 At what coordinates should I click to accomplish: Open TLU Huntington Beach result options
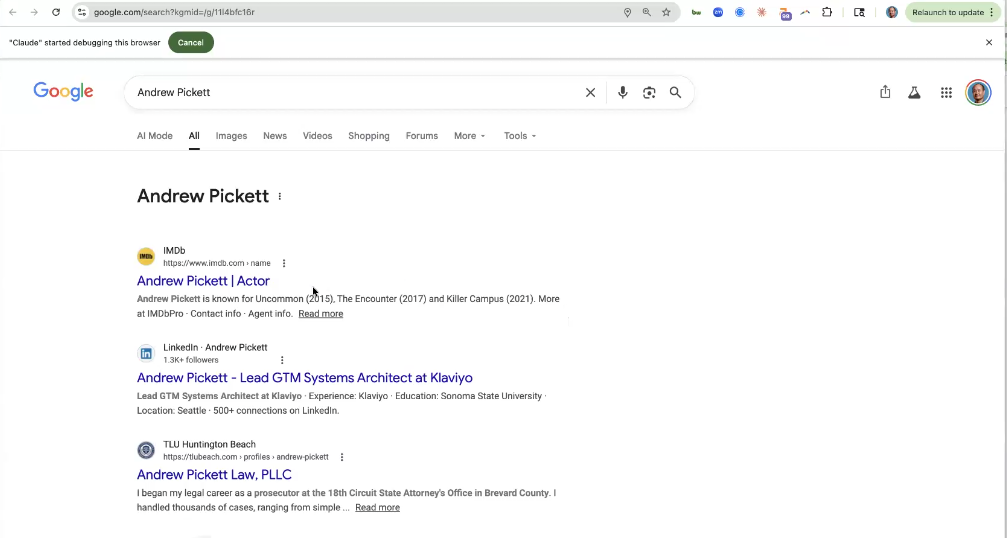[x=342, y=457]
